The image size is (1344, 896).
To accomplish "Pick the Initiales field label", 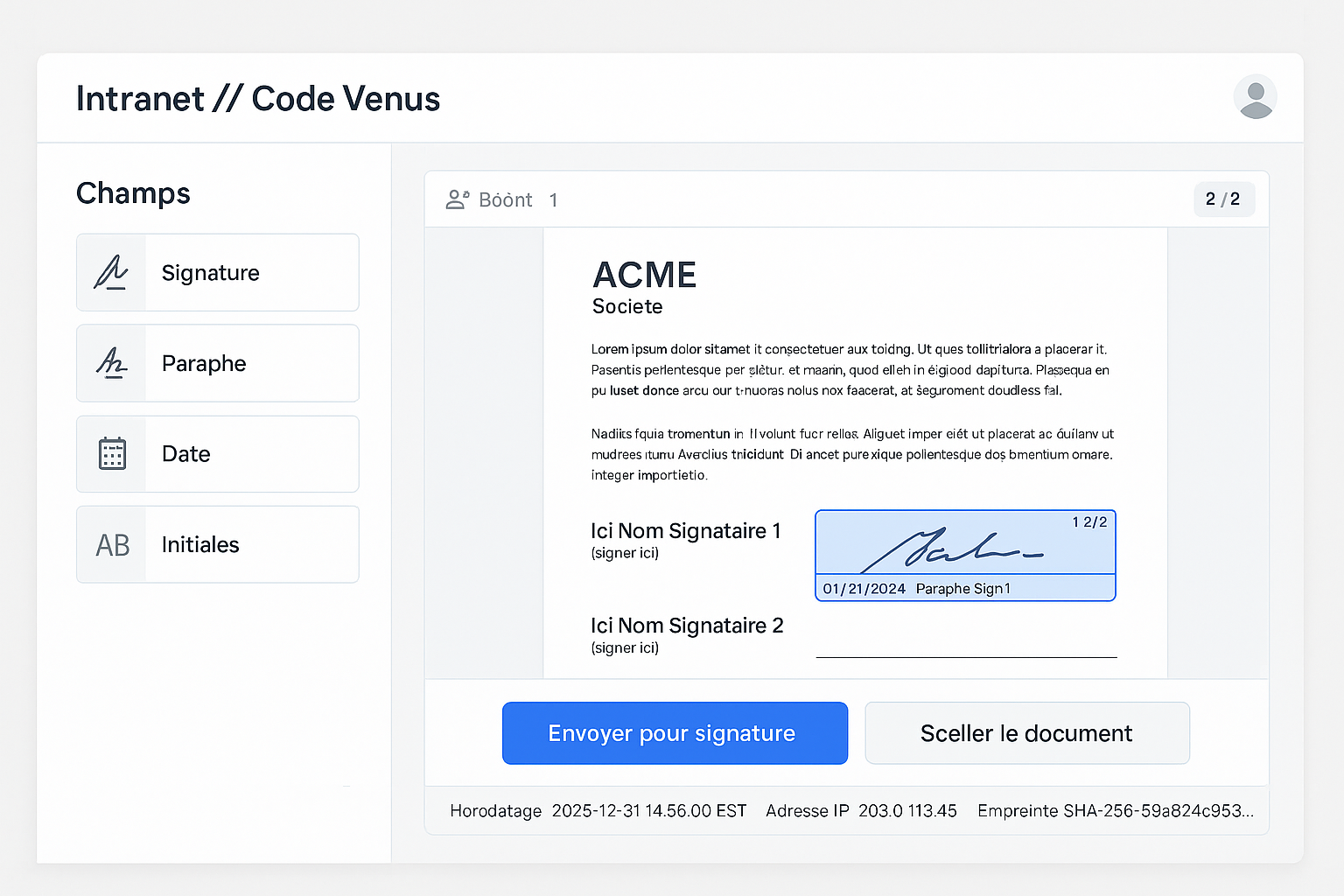I will click(200, 544).
